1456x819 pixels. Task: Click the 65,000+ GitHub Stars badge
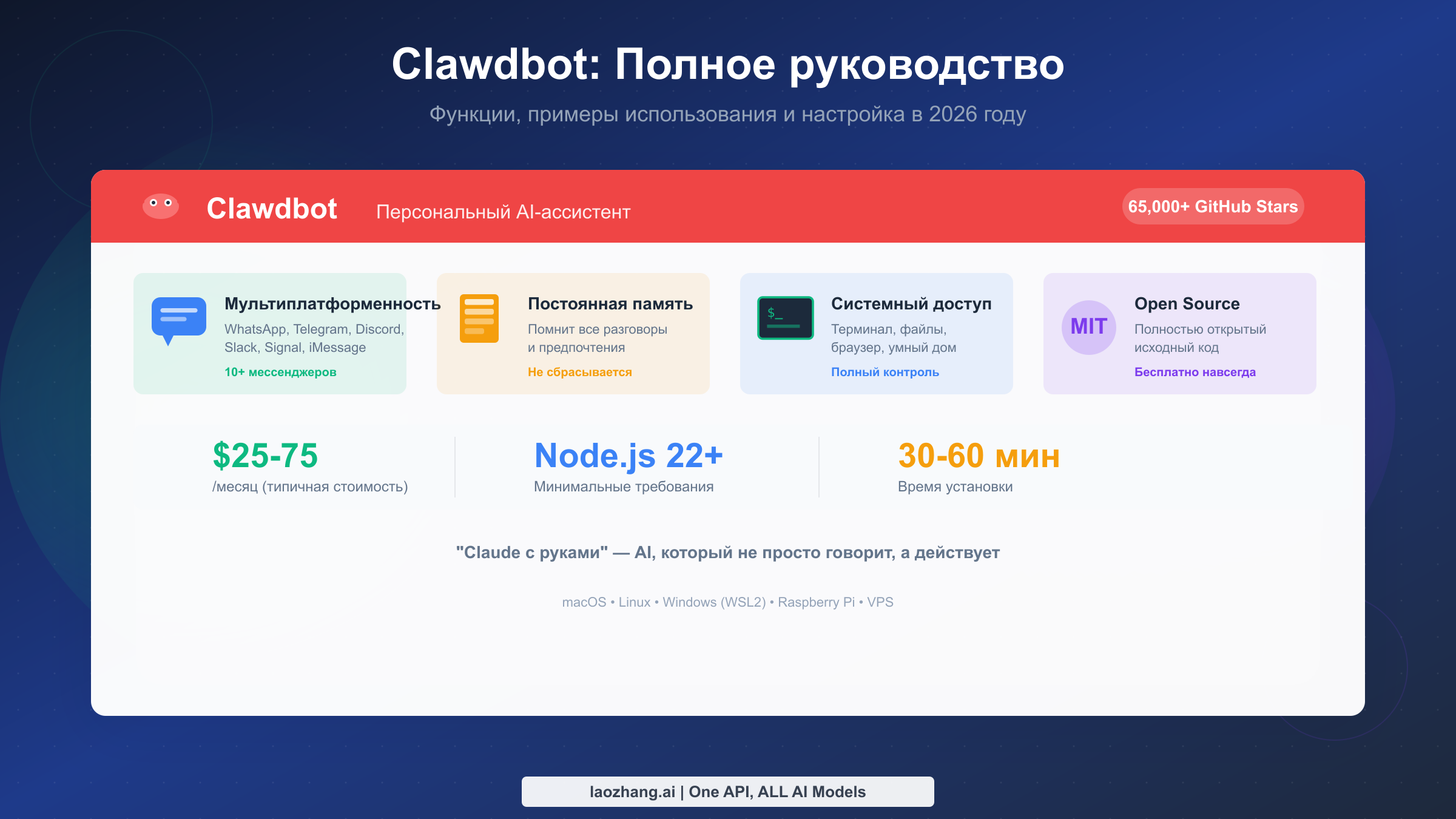[1212, 206]
